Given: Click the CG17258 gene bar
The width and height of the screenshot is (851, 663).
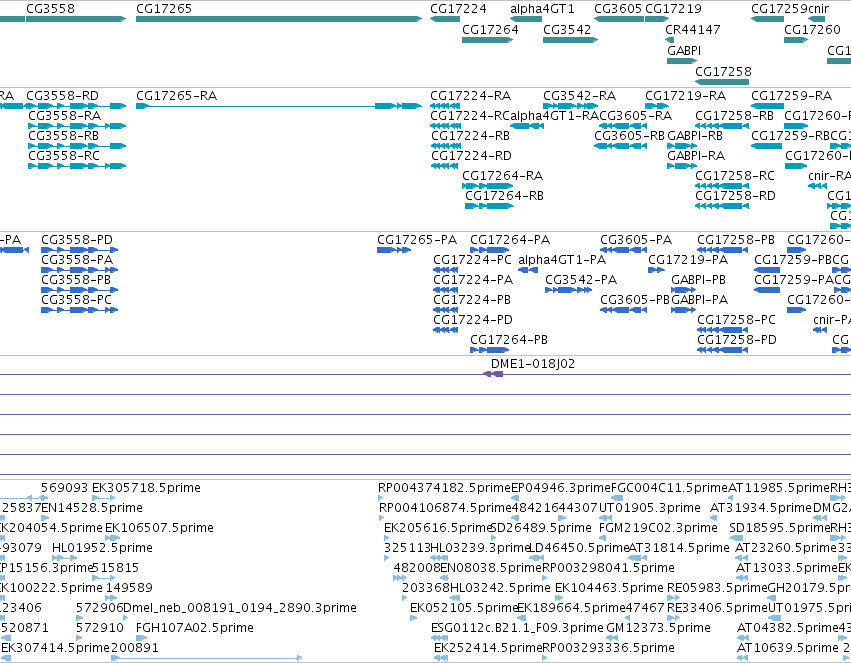Looking at the screenshot, I should tap(722, 82).
